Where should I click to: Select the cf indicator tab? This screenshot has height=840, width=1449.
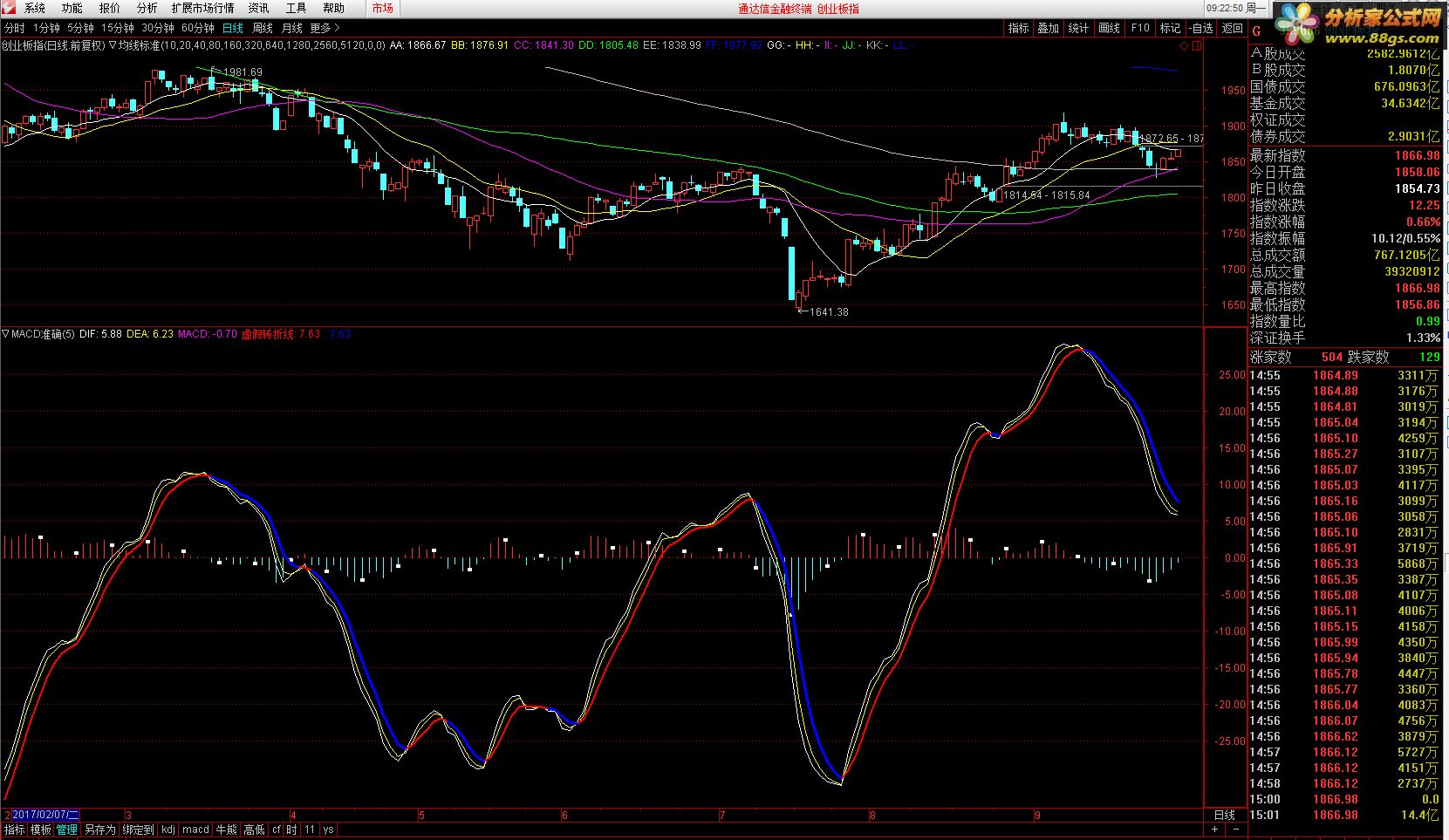[277, 830]
